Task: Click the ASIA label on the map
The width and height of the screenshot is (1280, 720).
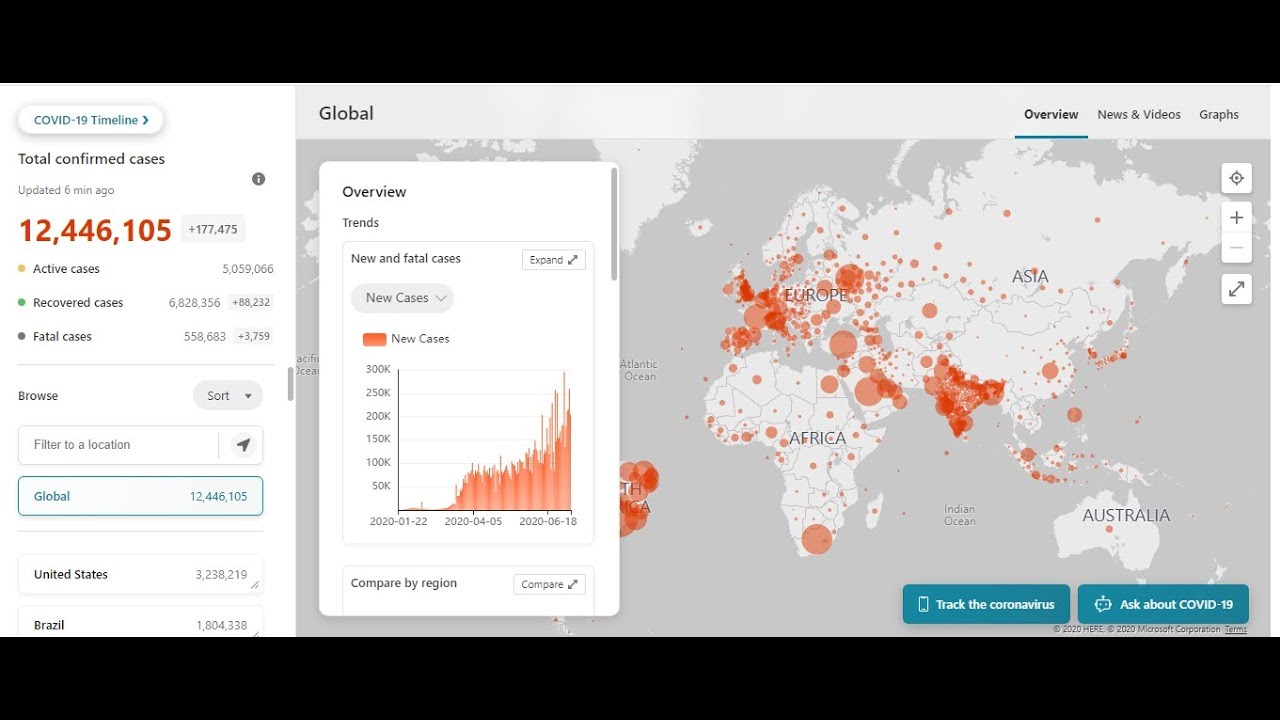Action: [x=1030, y=277]
